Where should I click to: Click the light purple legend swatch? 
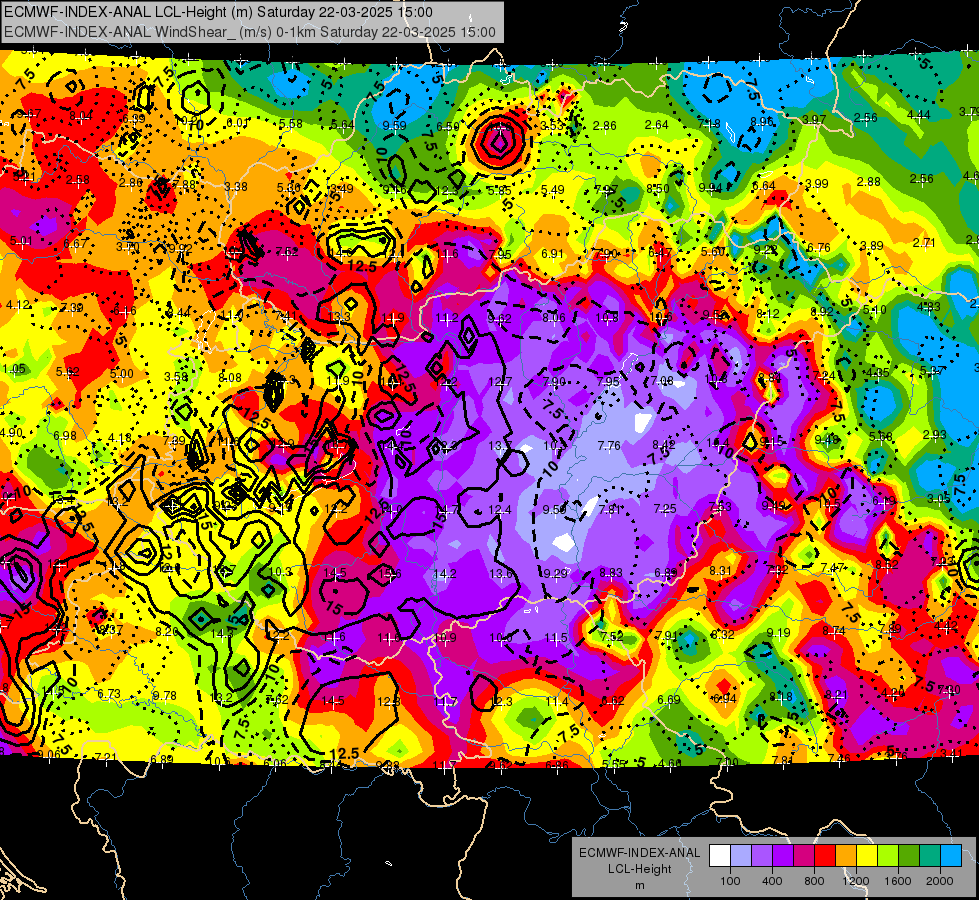(762, 856)
